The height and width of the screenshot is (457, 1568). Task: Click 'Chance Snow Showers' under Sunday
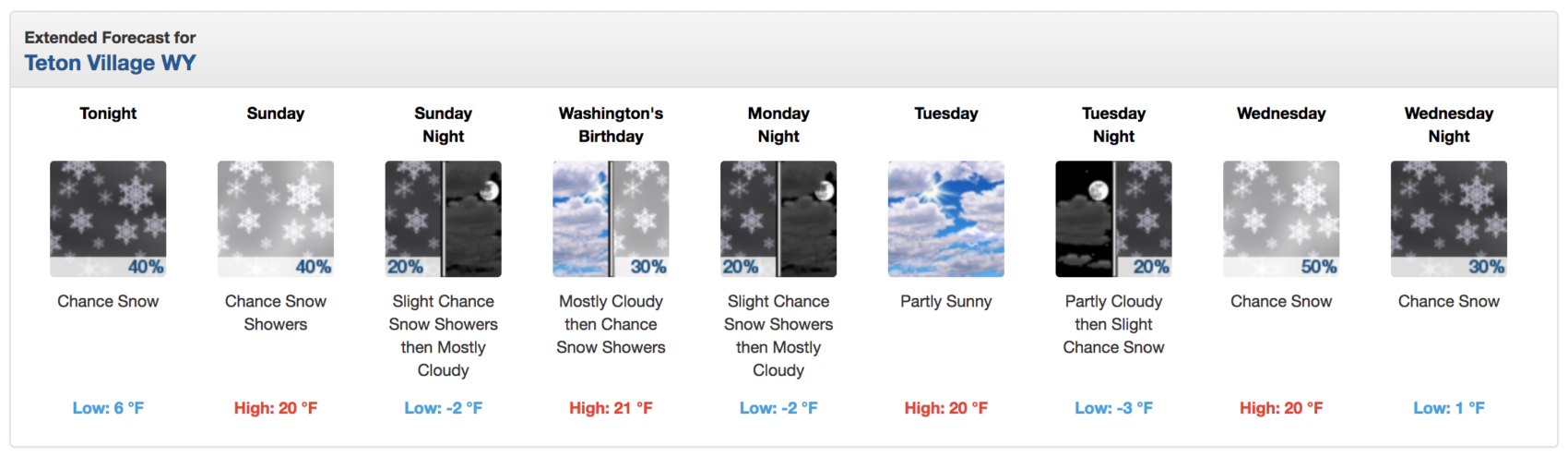pos(276,313)
